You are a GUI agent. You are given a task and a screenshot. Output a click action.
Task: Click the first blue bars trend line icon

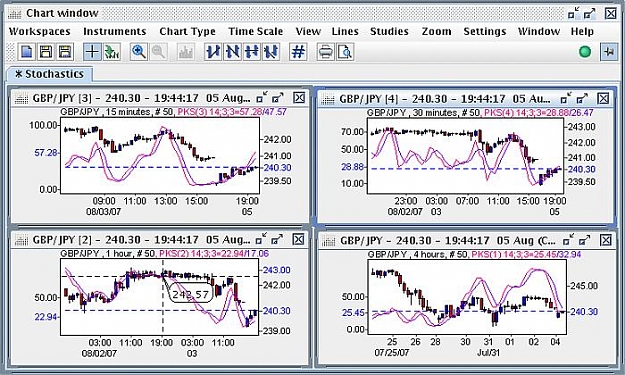(213, 52)
